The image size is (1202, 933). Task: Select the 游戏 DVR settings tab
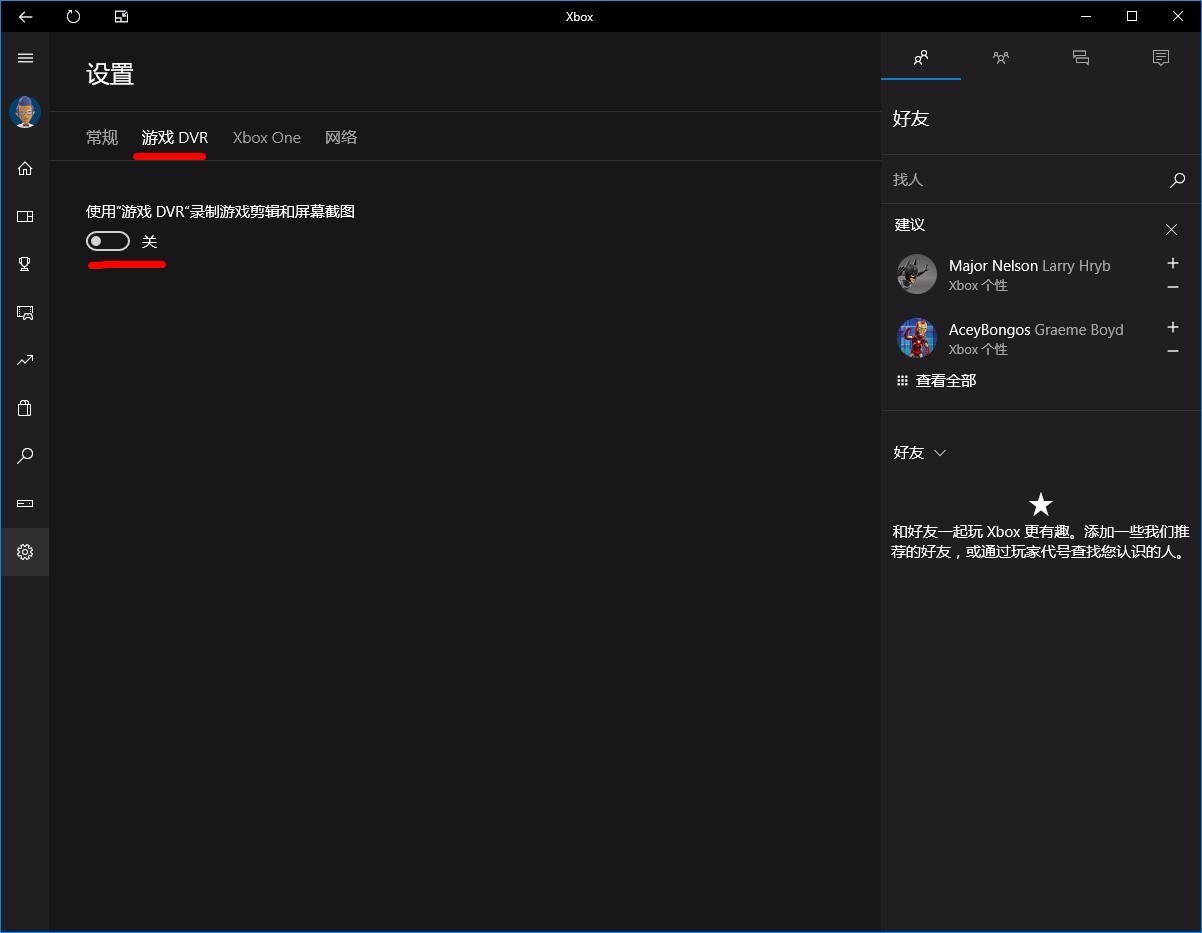click(x=175, y=138)
